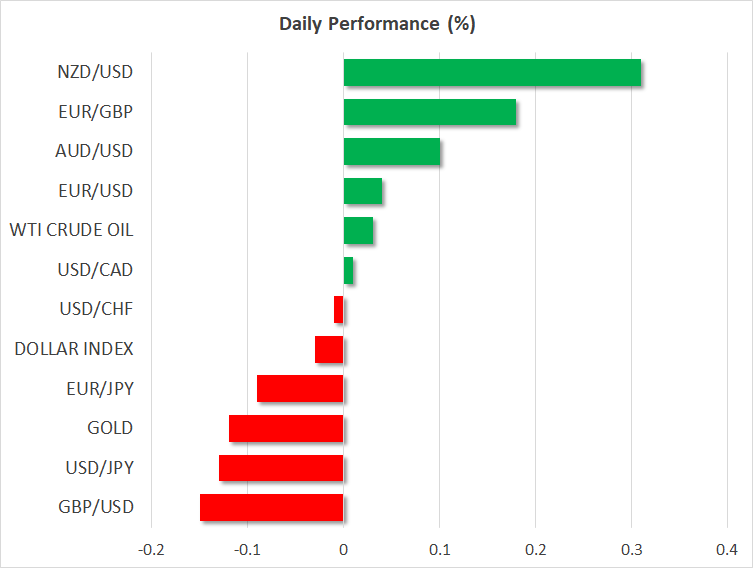Click the NZD/USD axis label
Screen dimensions: 753x568
click(x=95, y=72)
